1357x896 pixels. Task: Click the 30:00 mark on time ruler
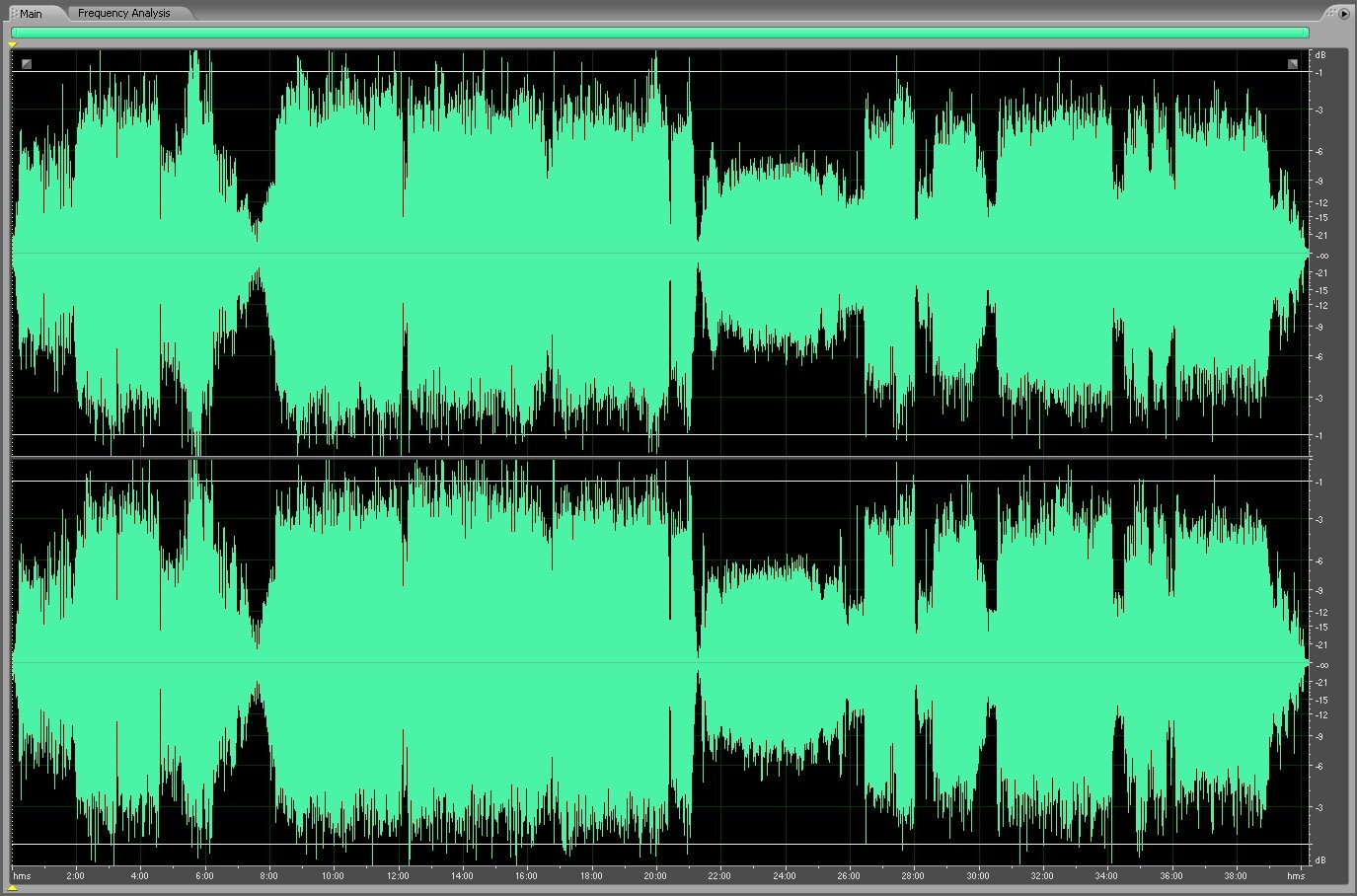(x=977, y=875)
